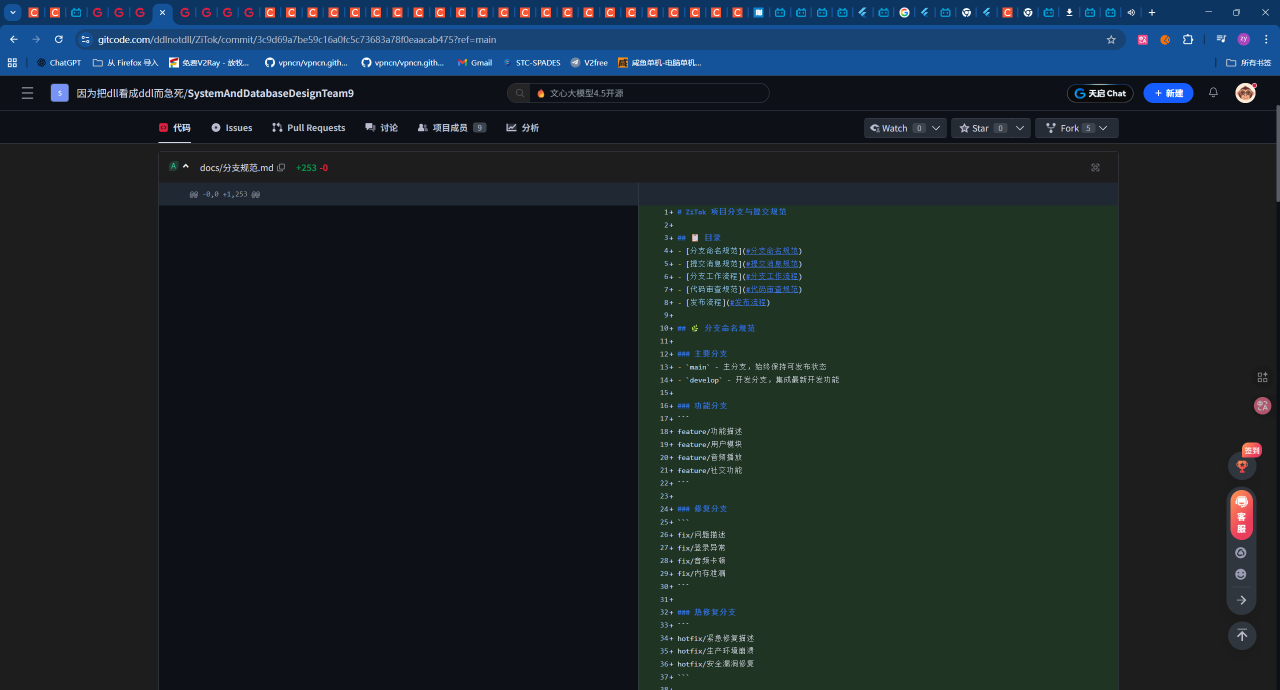Open the browser profile avatar
The image size is (1280, 690).
pyautogui.click(x=1243, y=40)
